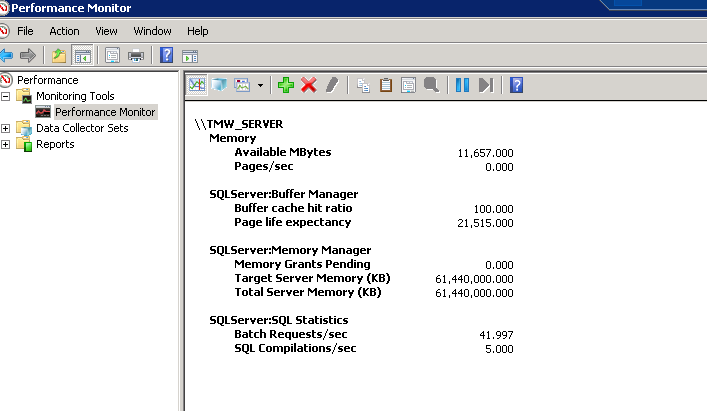The image size is (707, 411).
Task: Add counters with the green plus icon
Action: (286, 85)
